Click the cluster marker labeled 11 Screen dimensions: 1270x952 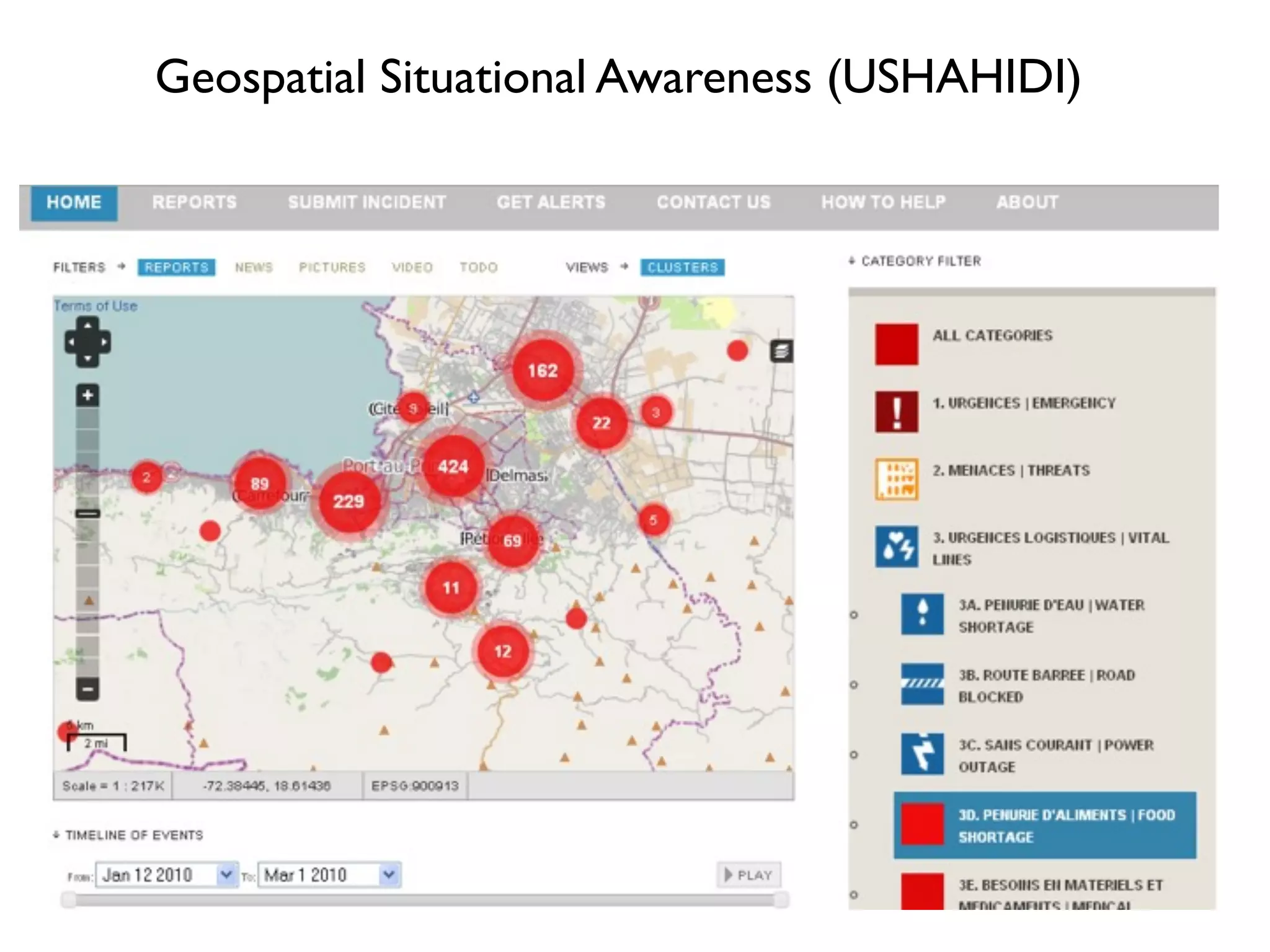point(451,588)
